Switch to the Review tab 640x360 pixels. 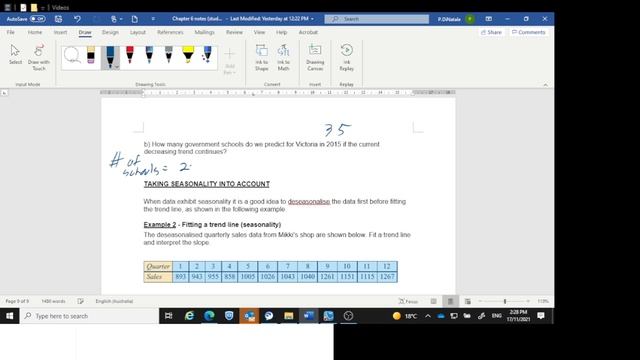(234, 32)
